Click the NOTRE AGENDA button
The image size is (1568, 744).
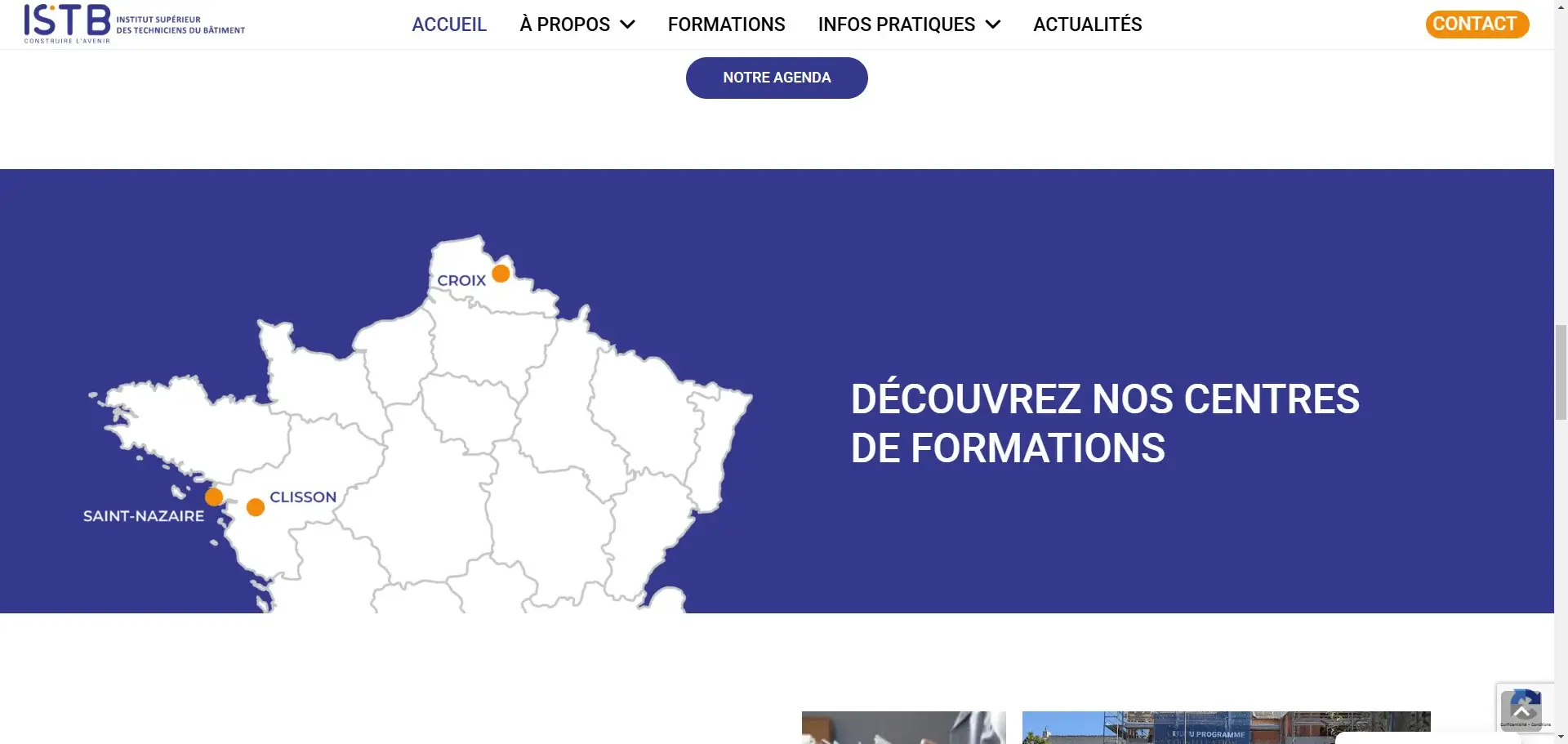tap(776, 78)
